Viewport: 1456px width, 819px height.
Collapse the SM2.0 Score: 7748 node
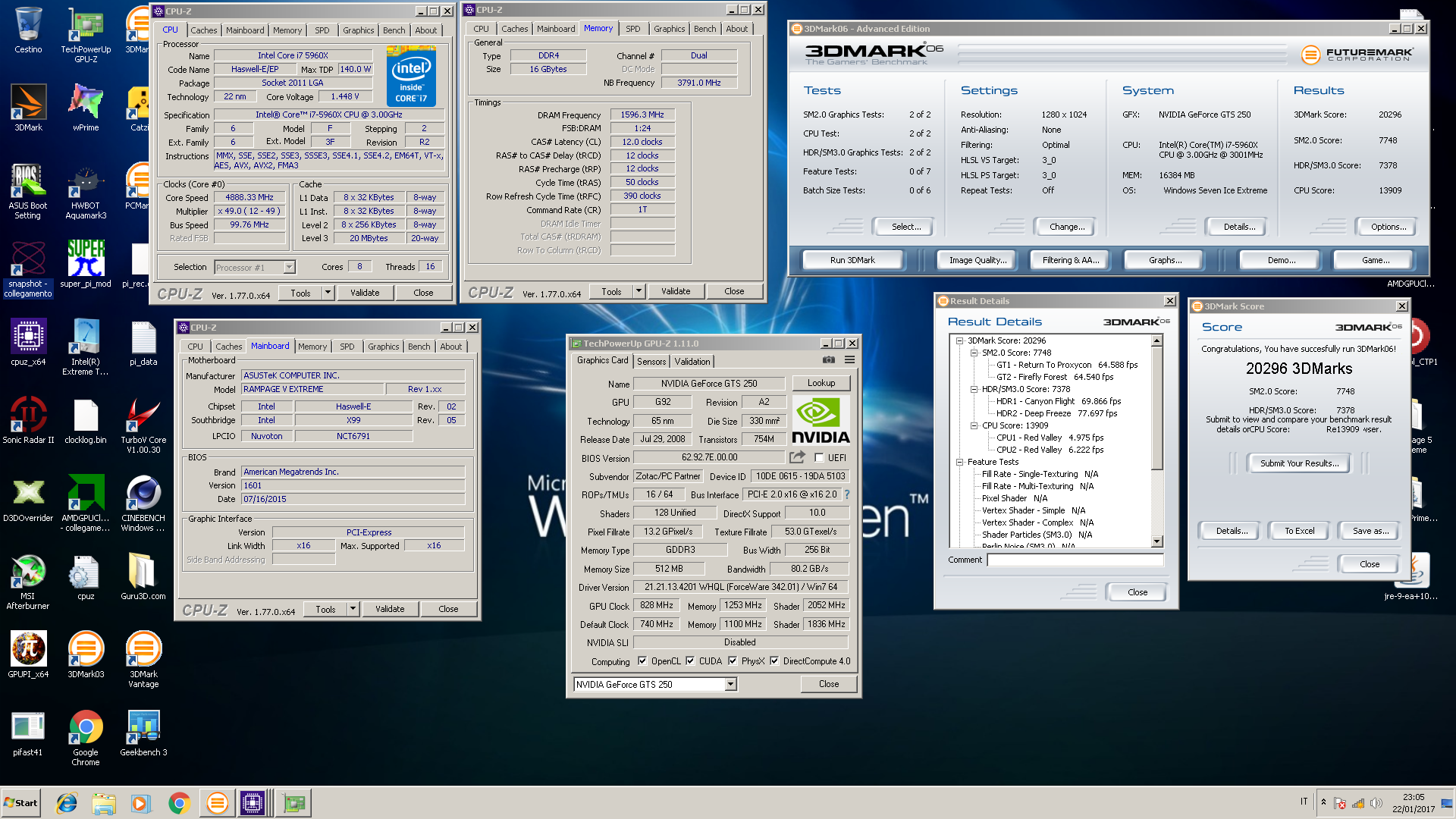pyautogui.click(x=974, y=353)
